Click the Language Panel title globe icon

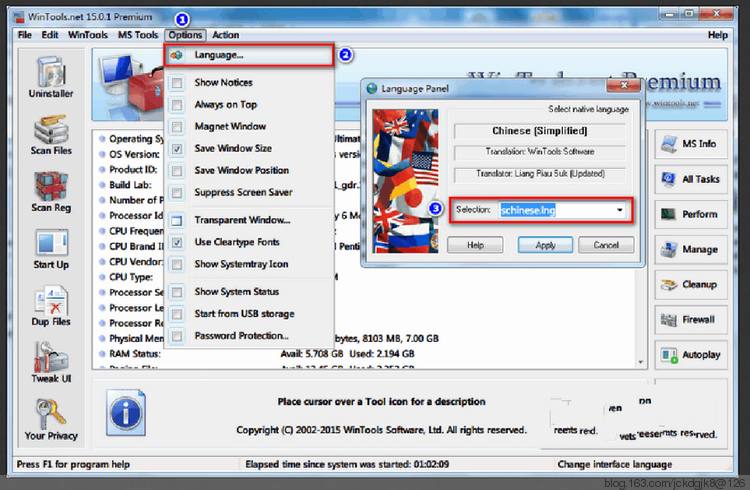coord(372,89)
